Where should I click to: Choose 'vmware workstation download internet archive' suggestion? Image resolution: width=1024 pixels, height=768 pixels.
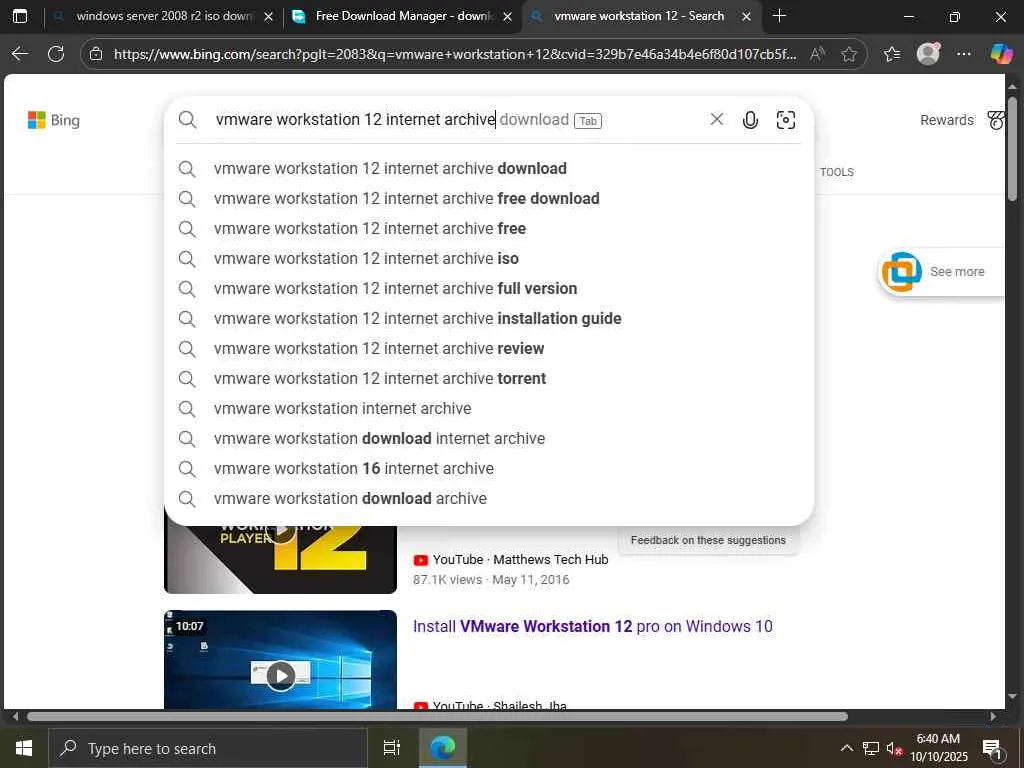pos(488,439)
